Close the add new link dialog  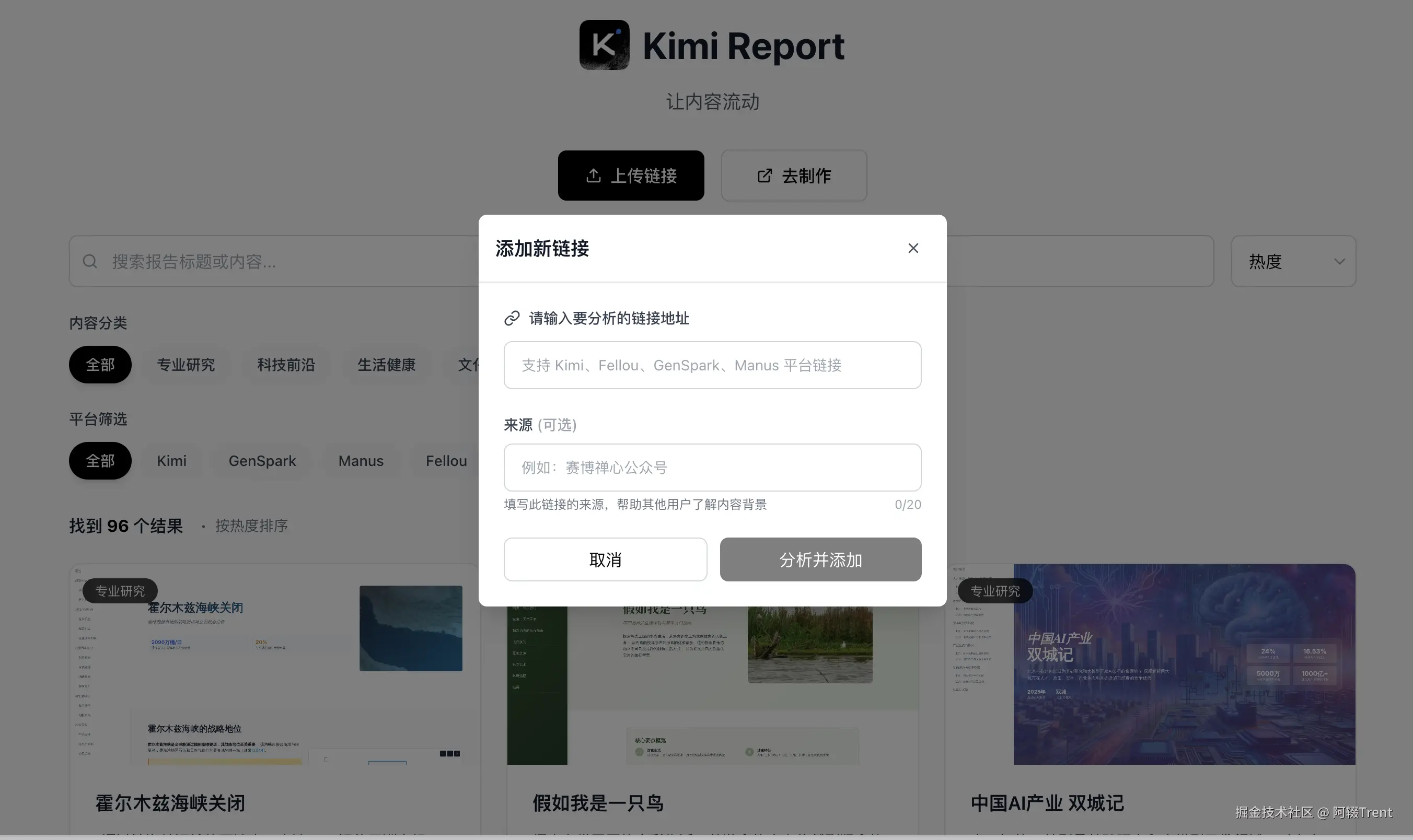tap(912, 249)
